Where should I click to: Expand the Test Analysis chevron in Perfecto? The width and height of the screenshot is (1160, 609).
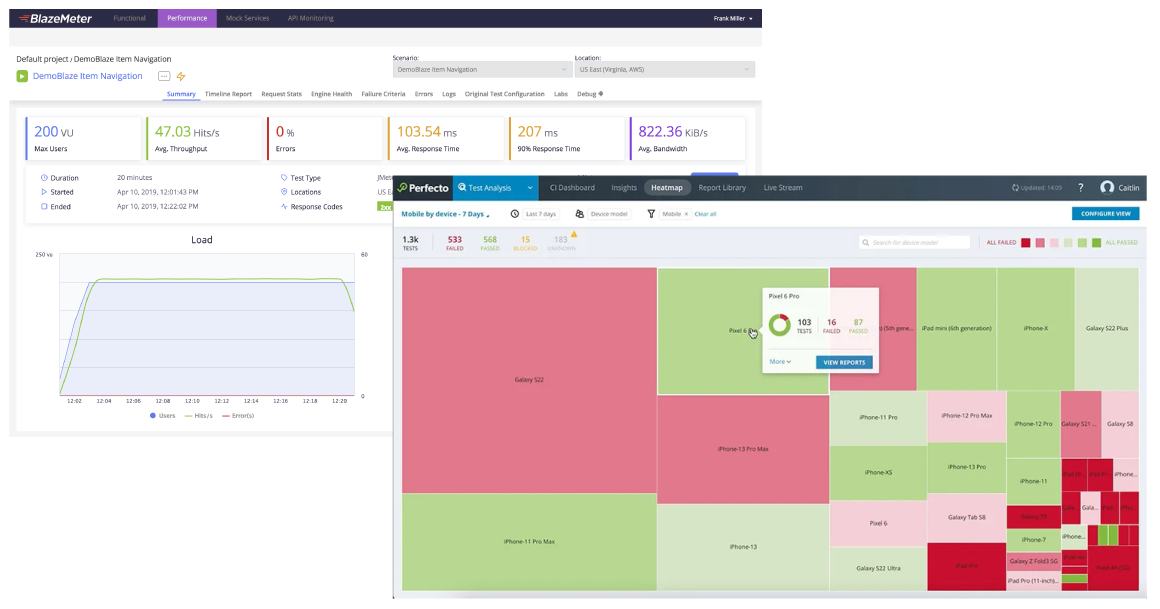pyautogui.click(x=530, y=188)
